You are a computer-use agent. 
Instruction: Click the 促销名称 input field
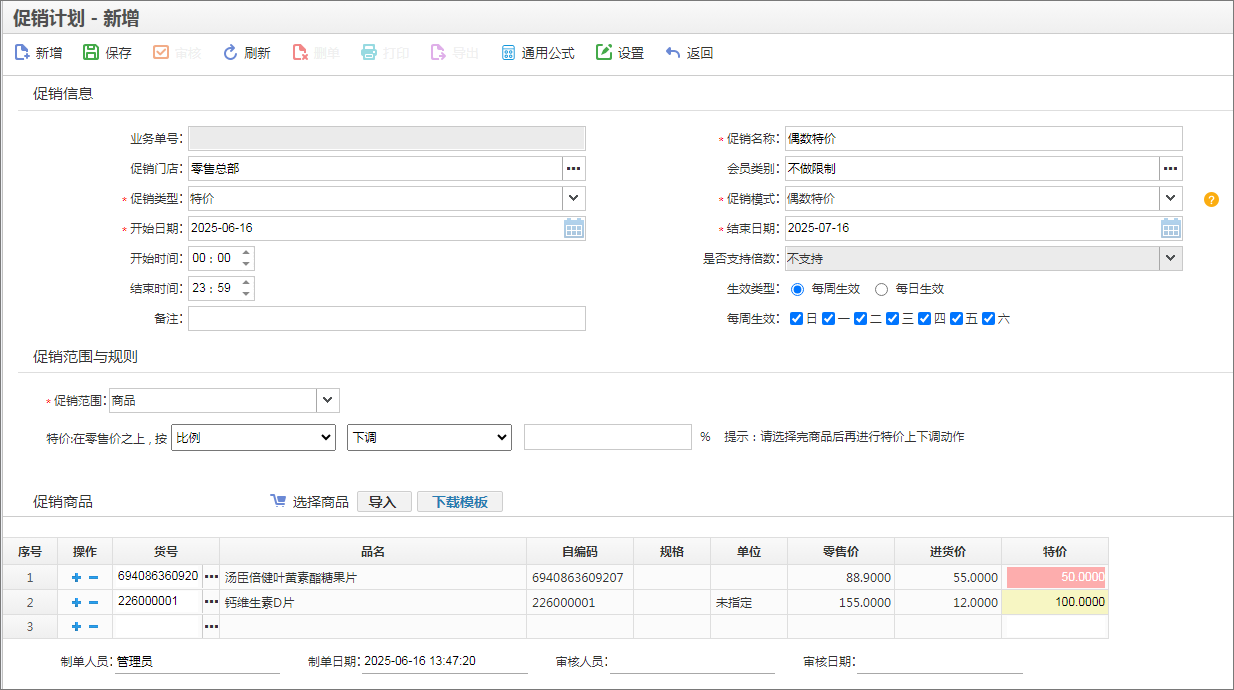click(x=984, y=138)
